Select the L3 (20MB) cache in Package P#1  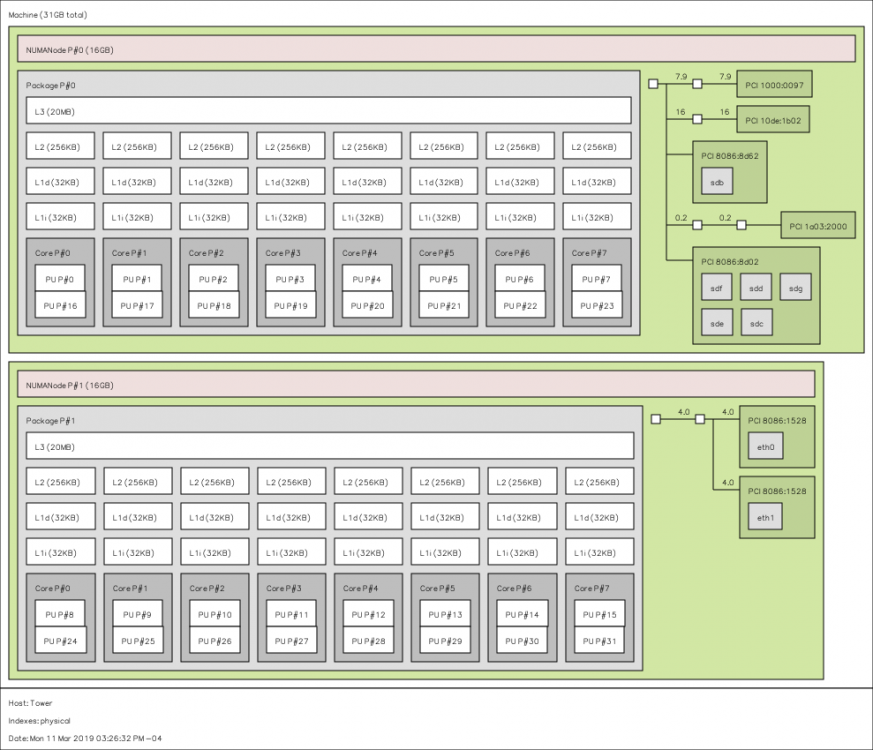[330, 445]
